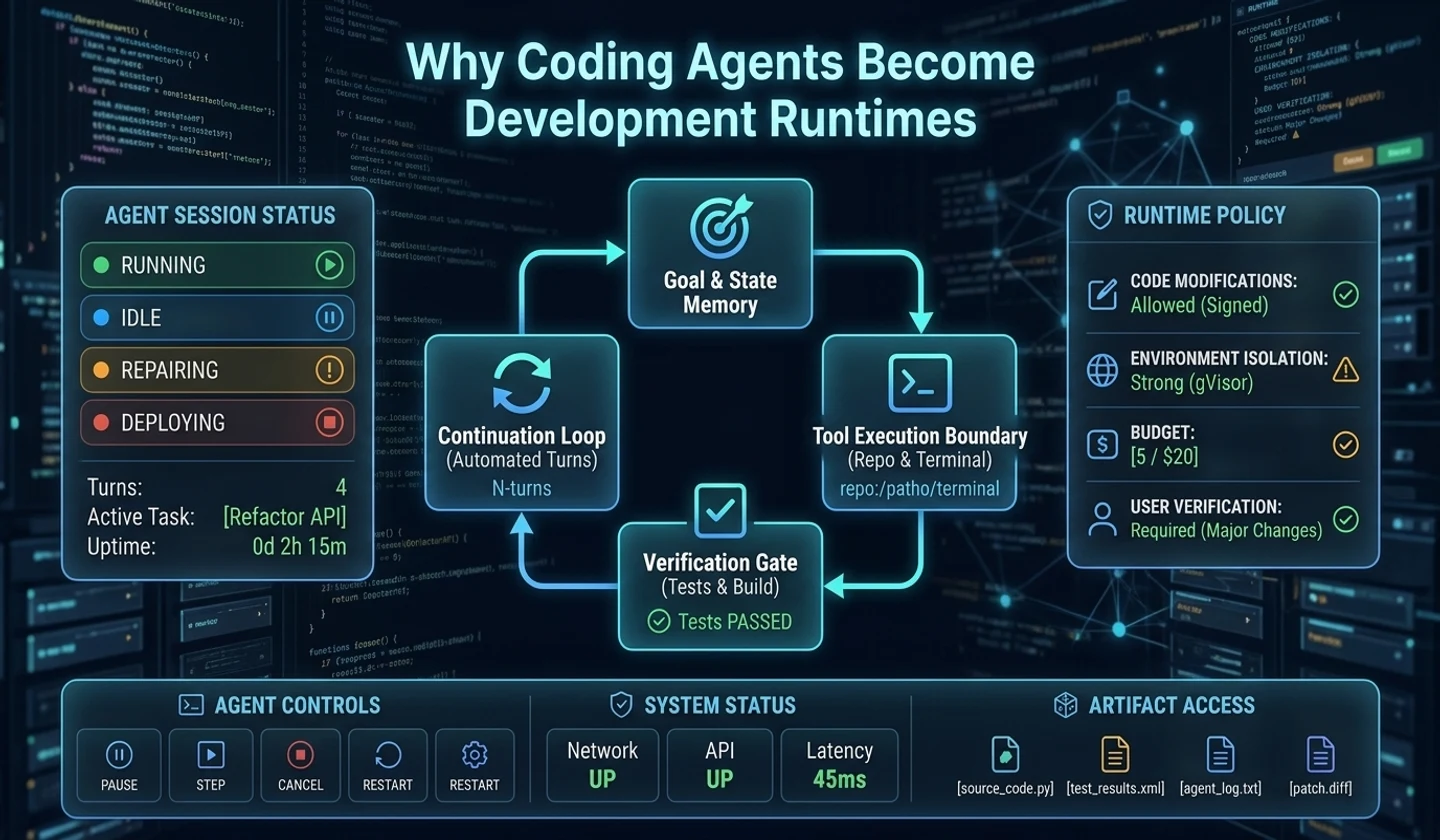Click the Verification Gate node title

pyautogui.click(x=719, y=563)
